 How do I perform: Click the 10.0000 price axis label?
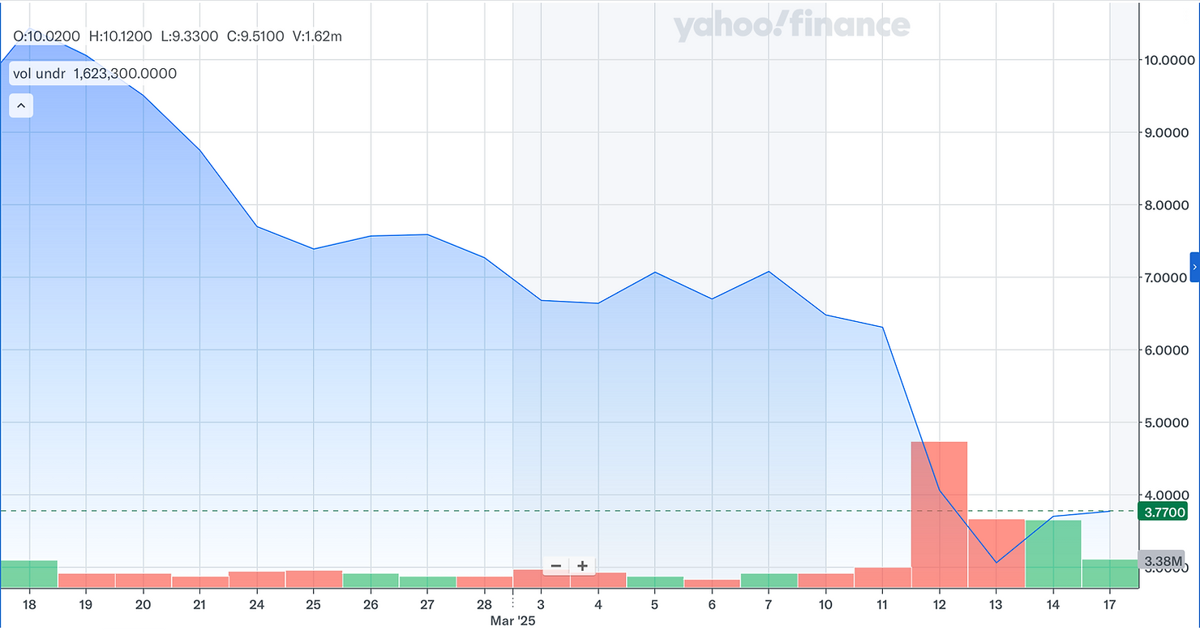point(1169,60)
